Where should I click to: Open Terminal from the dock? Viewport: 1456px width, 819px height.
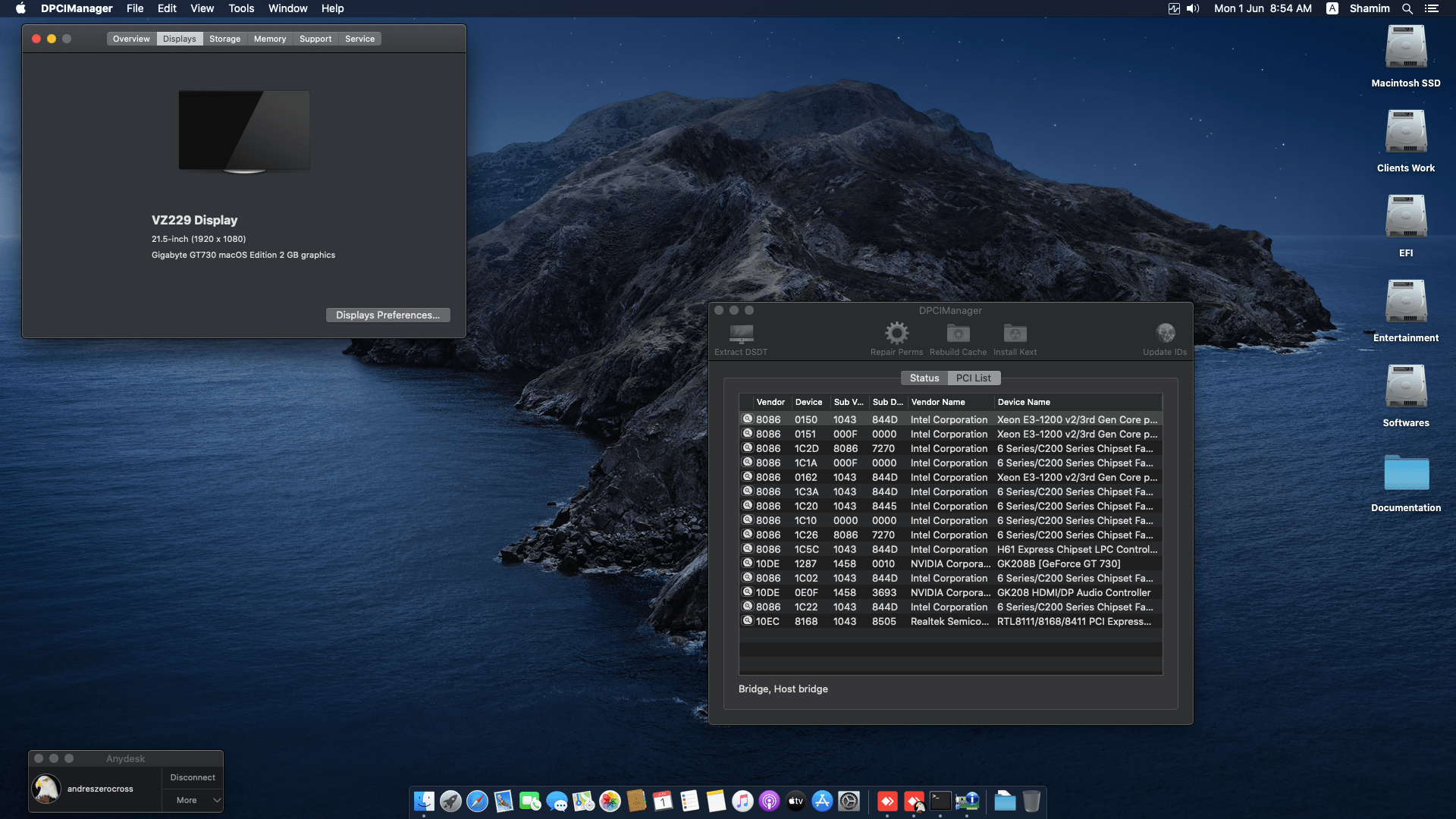pos(940,801)
